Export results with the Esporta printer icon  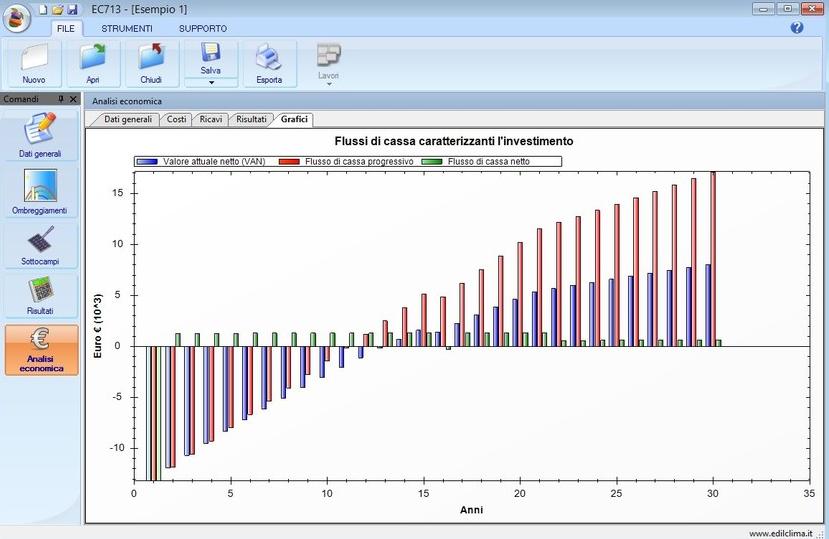coord(269,57)
